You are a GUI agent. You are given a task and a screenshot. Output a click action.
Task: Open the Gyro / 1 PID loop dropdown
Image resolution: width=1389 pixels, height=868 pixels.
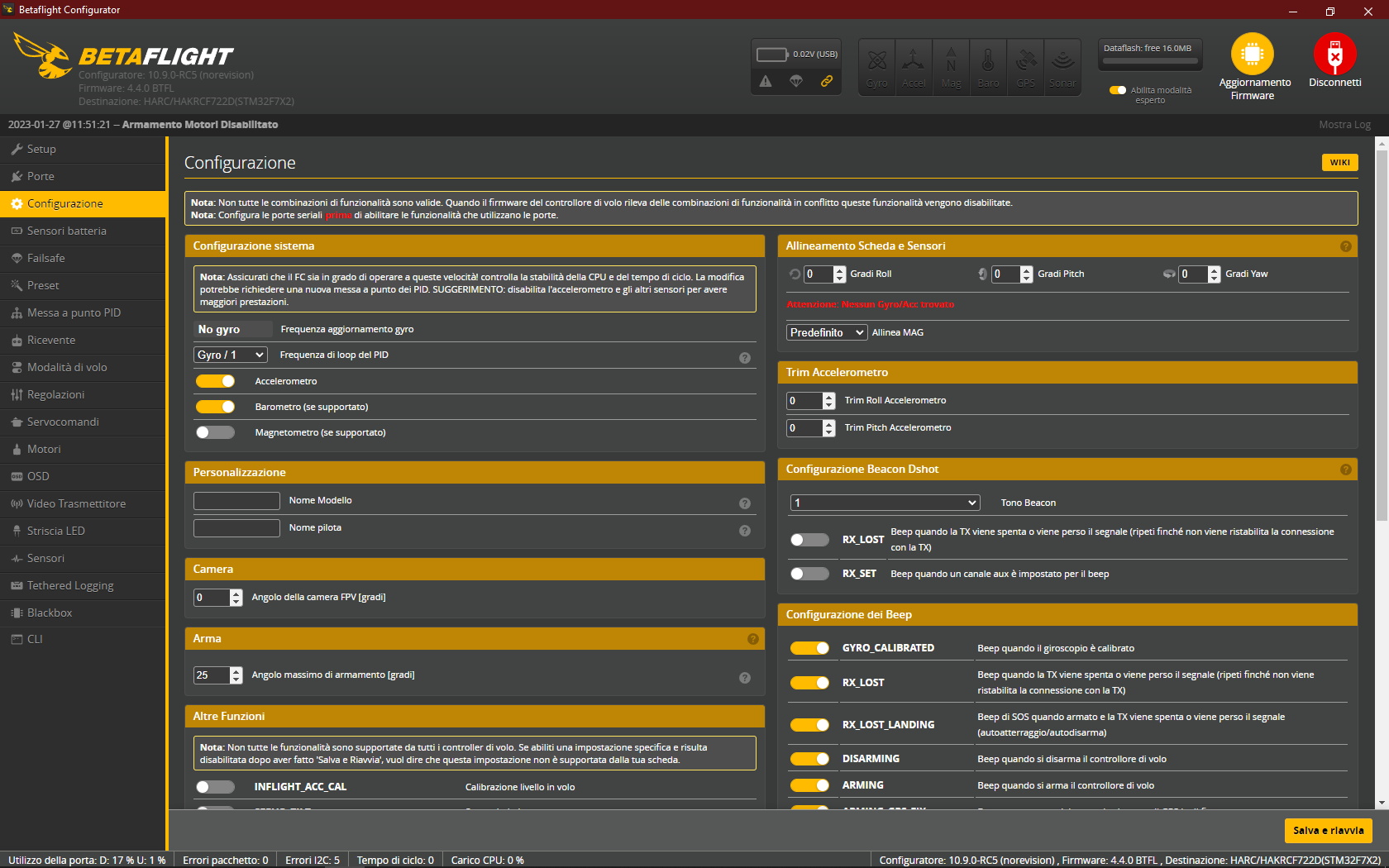(231, 355)
